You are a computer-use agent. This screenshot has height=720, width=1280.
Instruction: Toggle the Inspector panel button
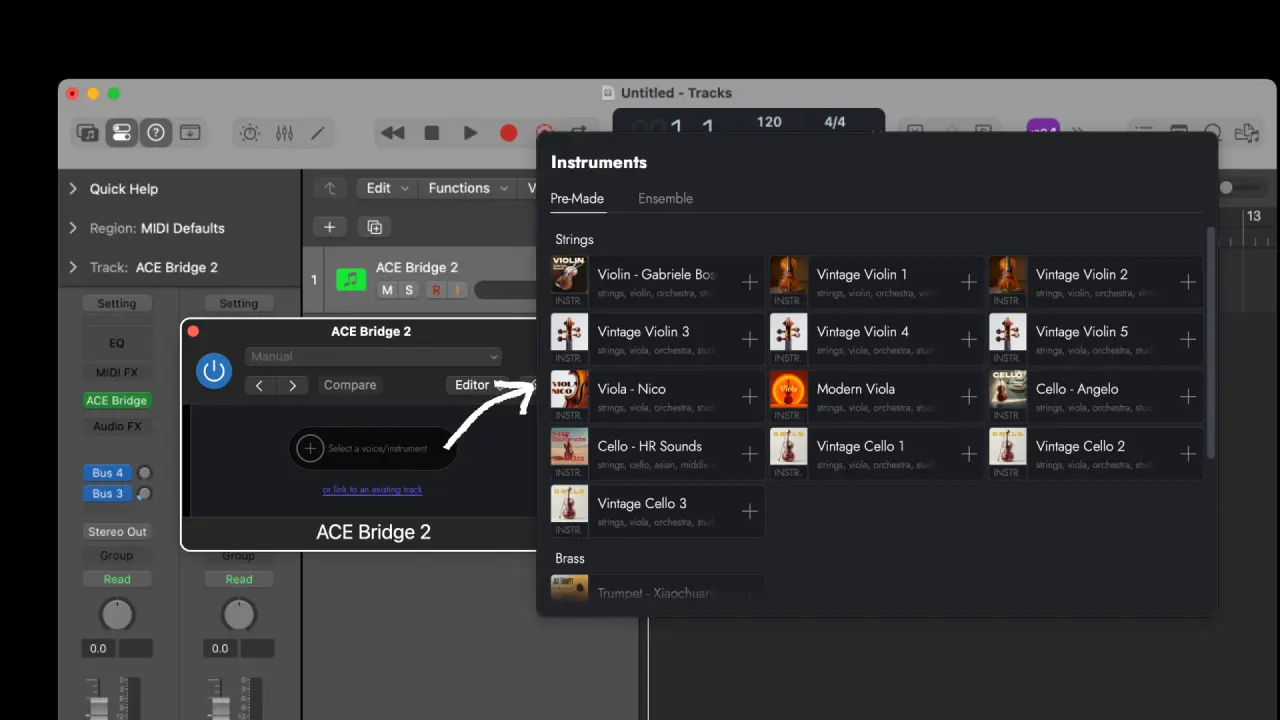click(122, 133)
